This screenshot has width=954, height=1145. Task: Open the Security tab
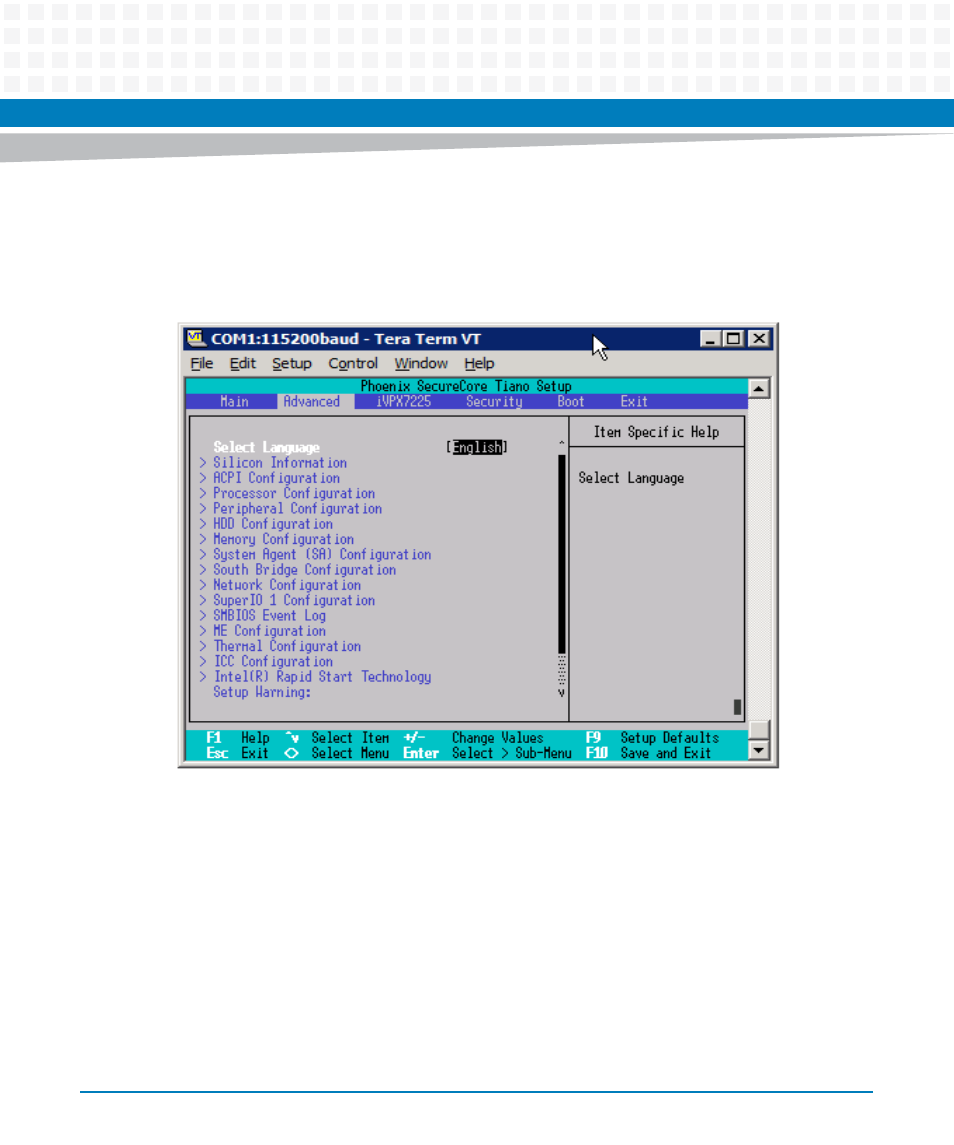tap(495, 402)
